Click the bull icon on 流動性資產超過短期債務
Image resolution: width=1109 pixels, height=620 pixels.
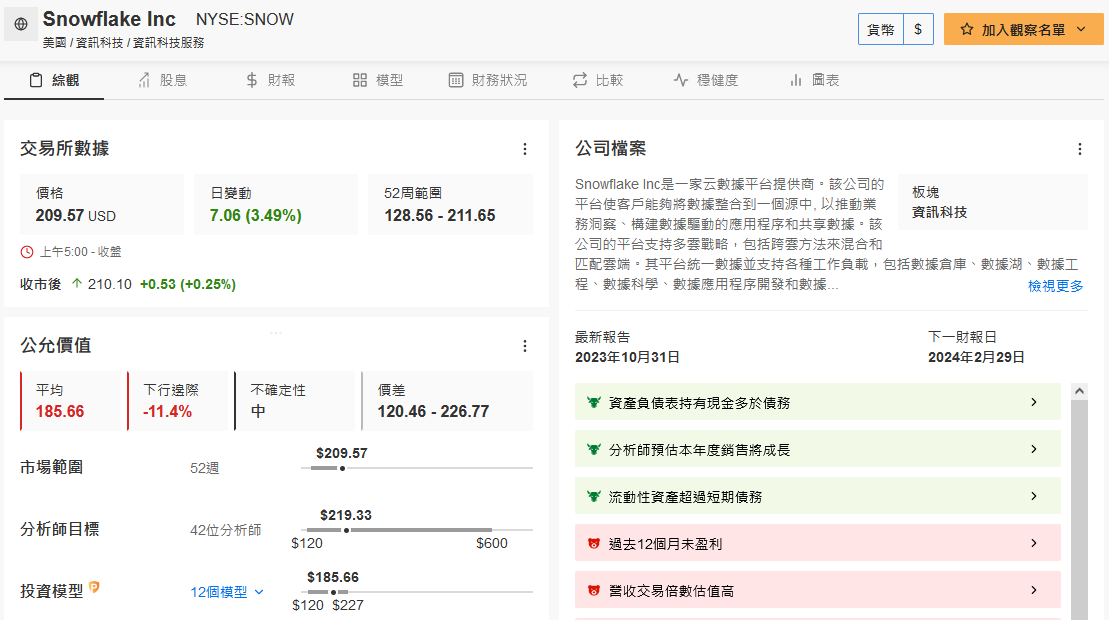point(593,496)
